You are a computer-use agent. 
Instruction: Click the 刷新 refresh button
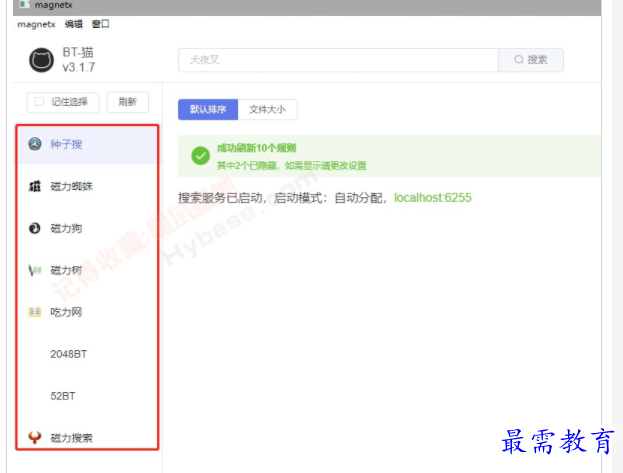(128, 102)
